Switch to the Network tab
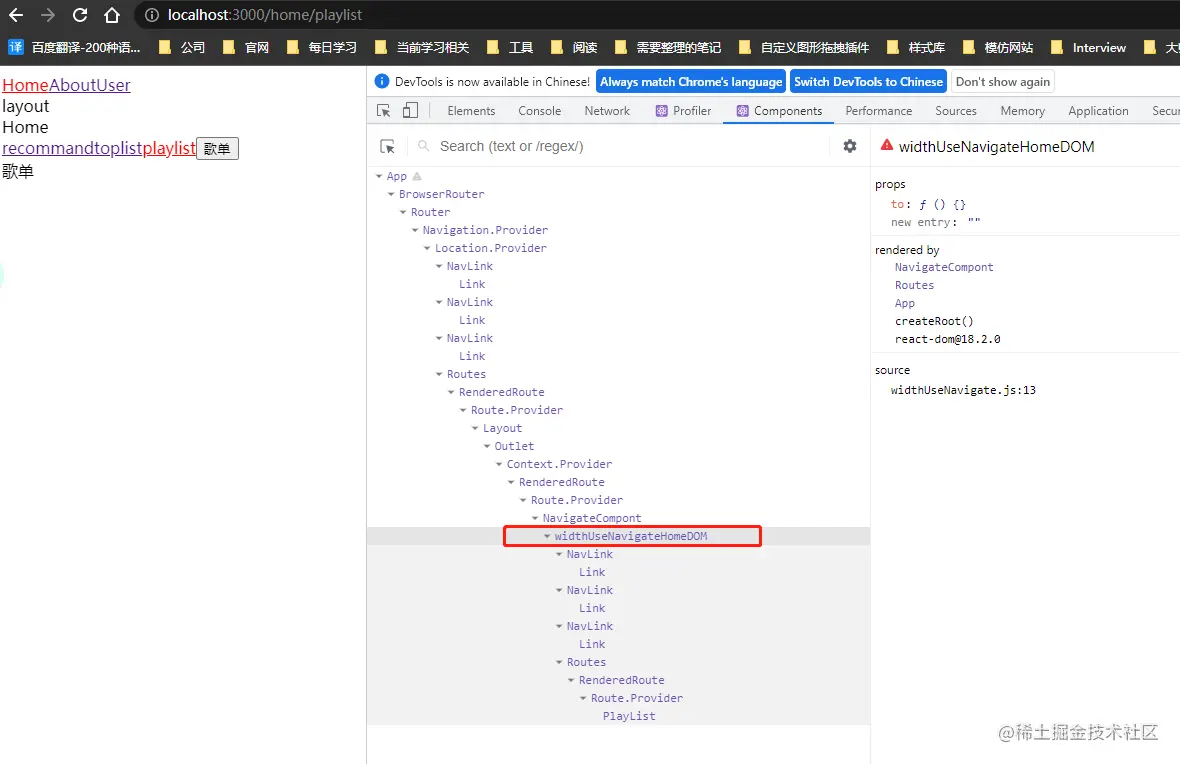Screen dimensions: 1180x764 607,111
